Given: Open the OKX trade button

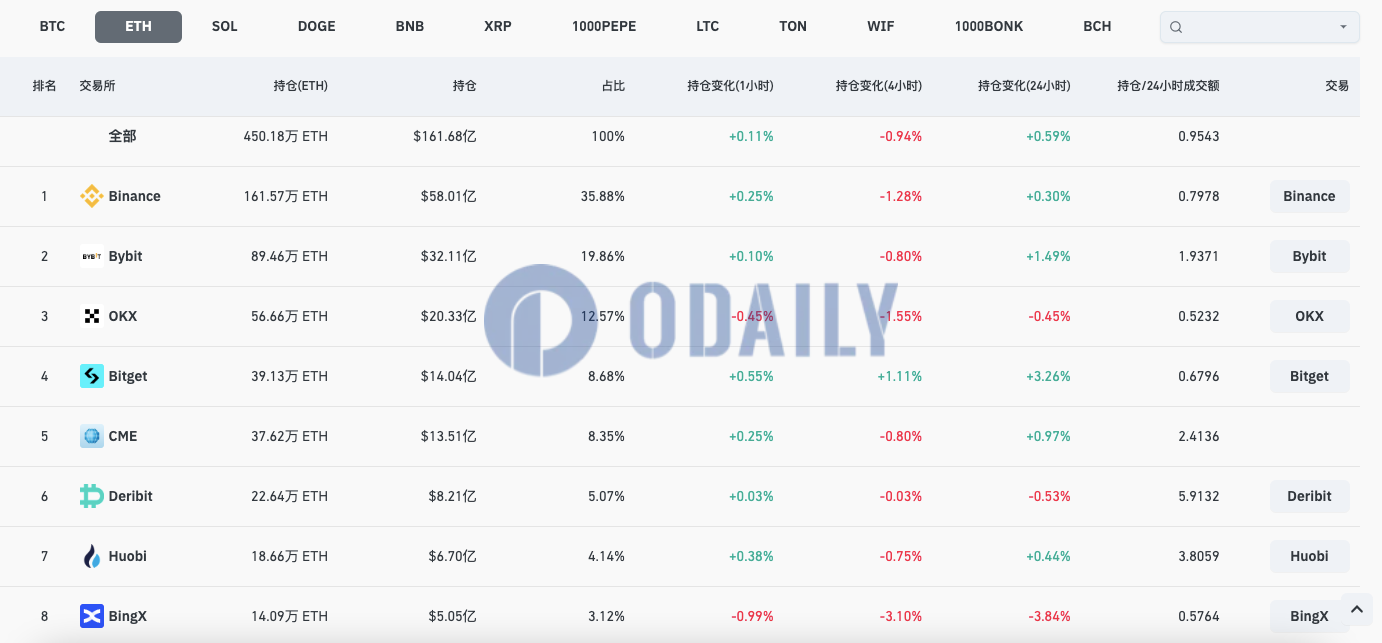Looking at the screenshot, I should coord(1309,316).
